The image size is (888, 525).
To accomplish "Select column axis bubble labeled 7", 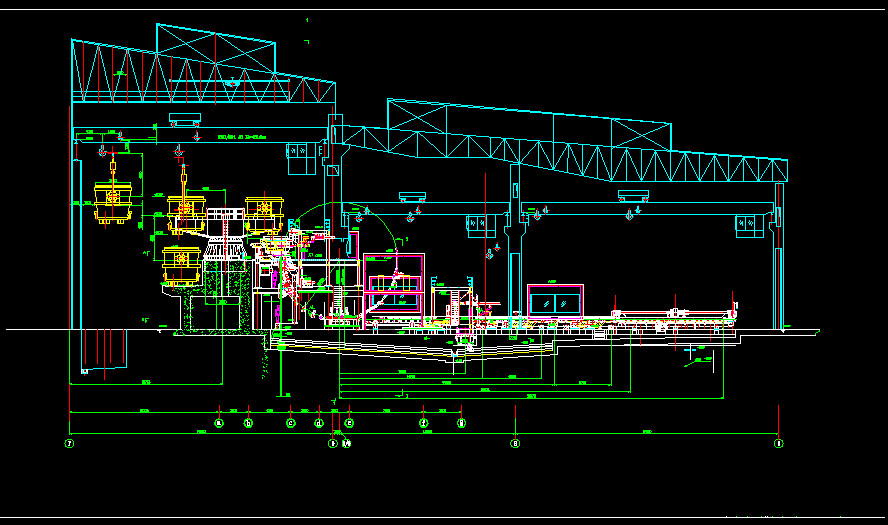I will tap(69, 443).
